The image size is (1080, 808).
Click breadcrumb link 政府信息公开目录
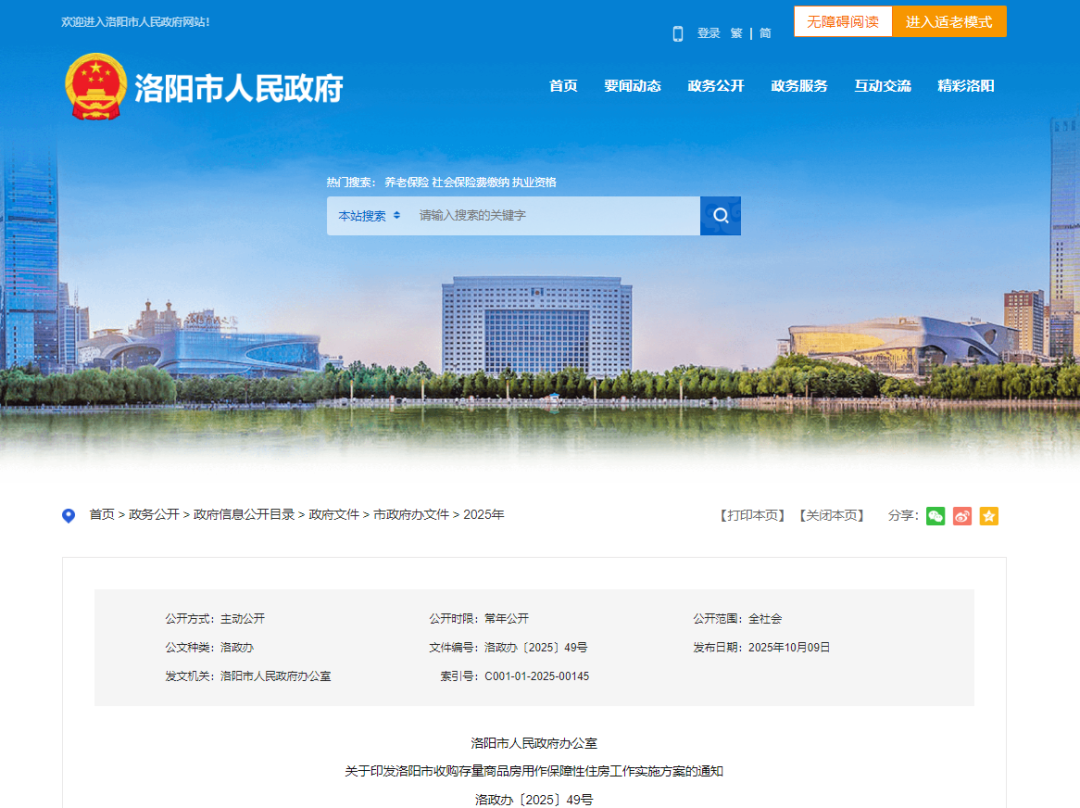(244, 515)
